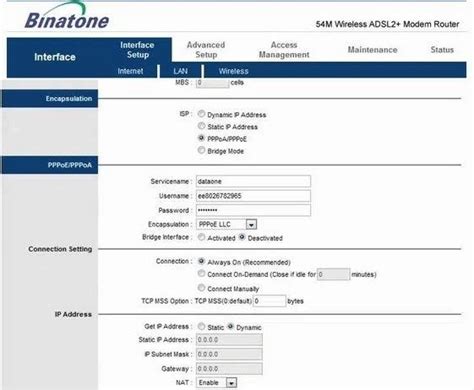Click the TCP MSS bytes field
This screenshot has width=474, height=390.
click(269, 301)
